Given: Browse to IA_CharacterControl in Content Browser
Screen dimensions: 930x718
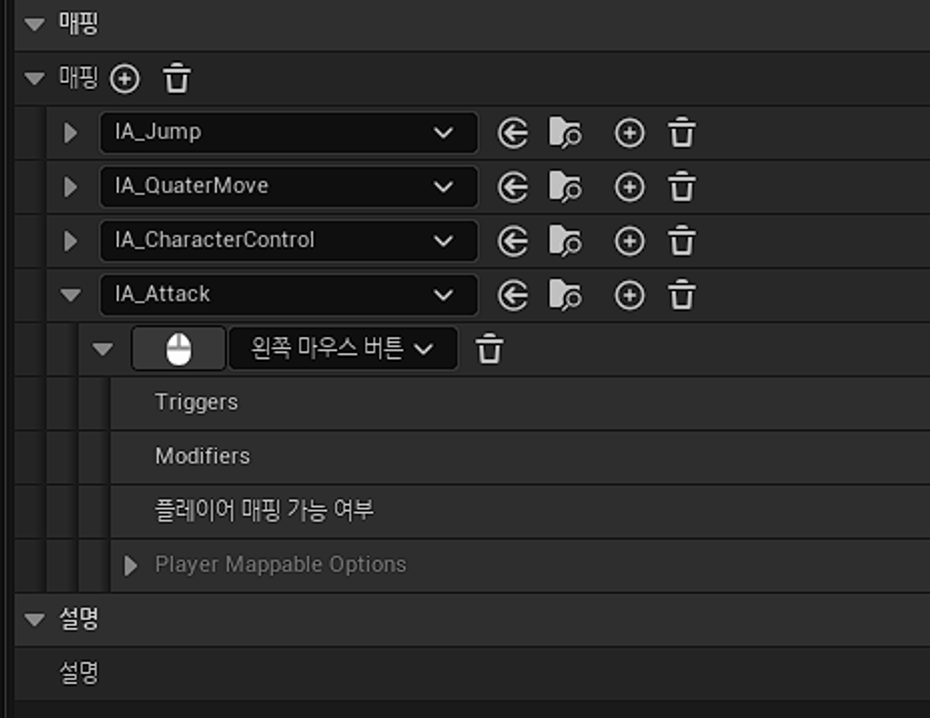Looking at the screenshot, I should (565, 241).
